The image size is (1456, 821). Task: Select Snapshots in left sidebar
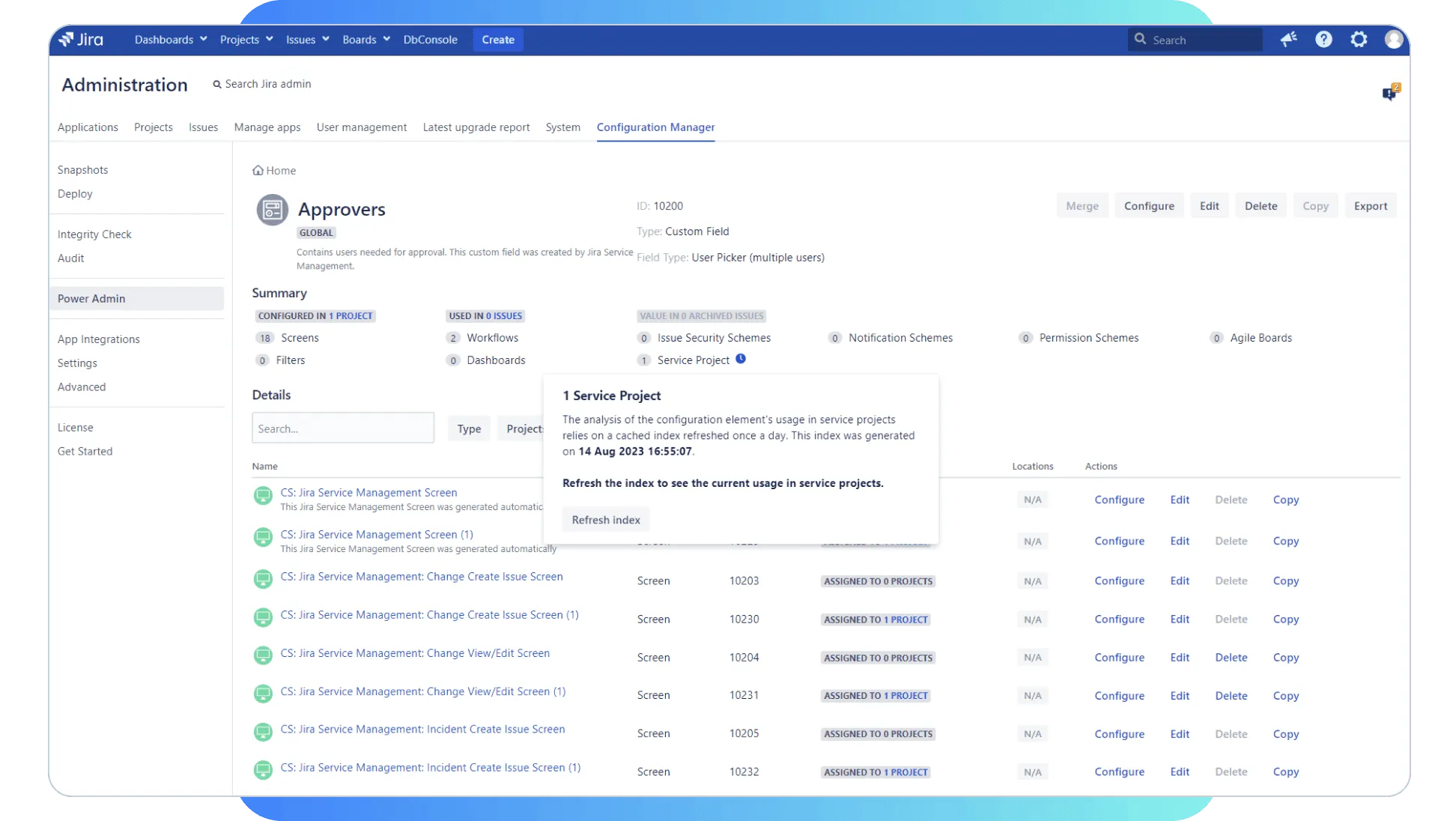[82, 170]
